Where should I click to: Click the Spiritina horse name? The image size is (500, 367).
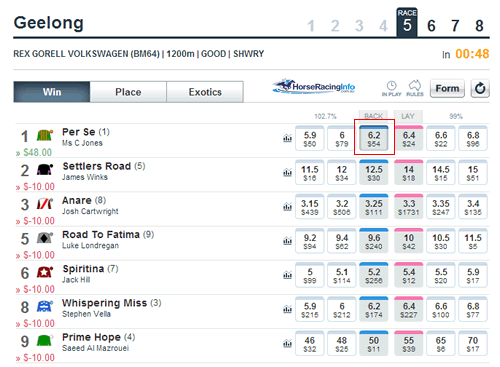coord(83,269)
